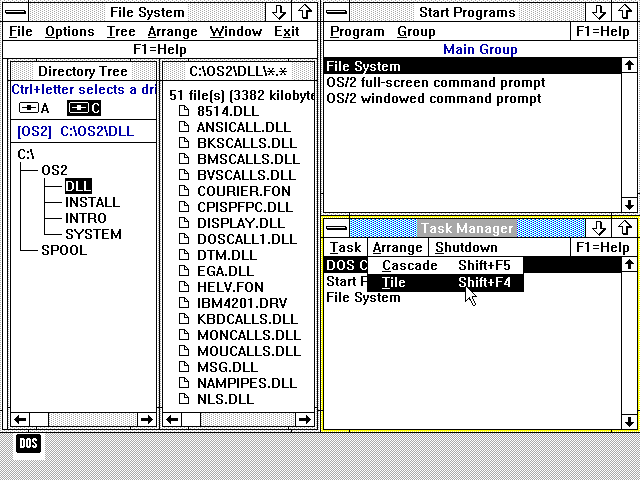Open Task menu in Task Manager

point(345,247)
